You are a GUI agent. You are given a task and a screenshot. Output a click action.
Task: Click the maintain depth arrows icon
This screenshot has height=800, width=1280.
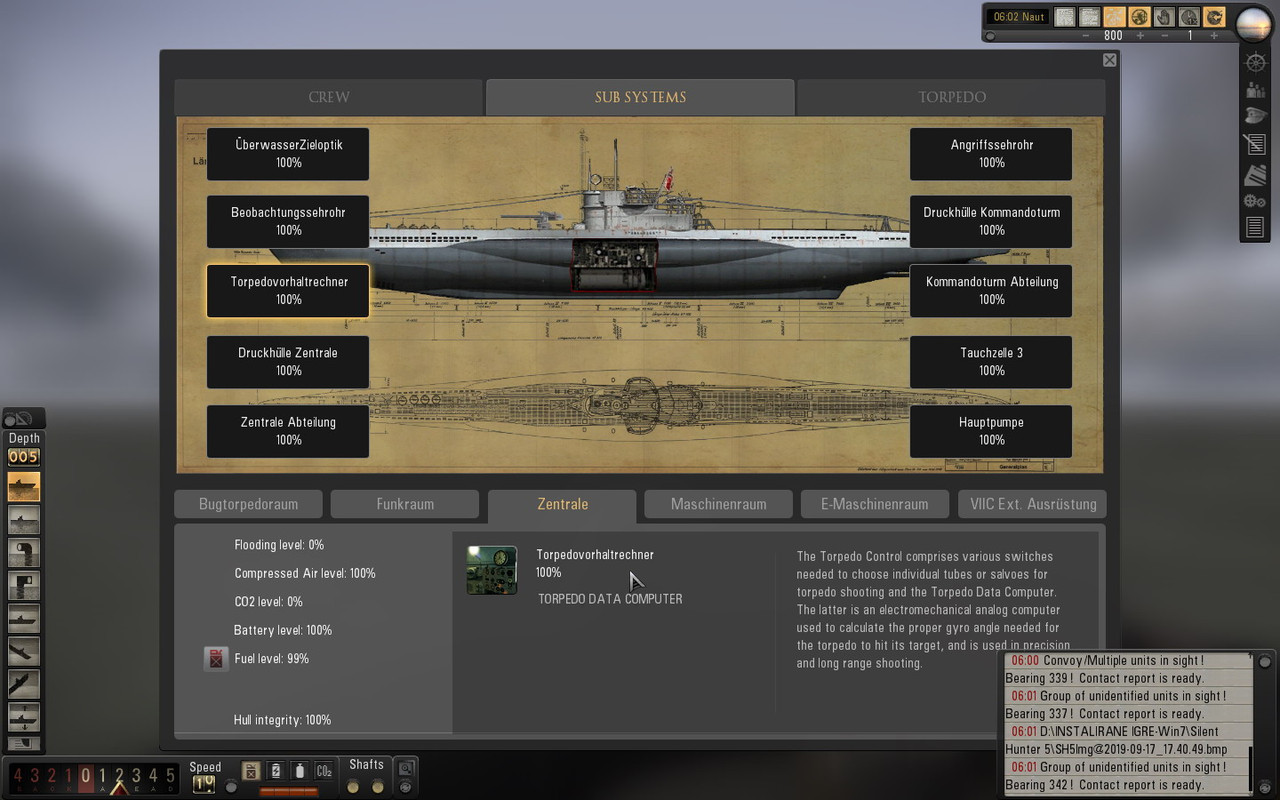pyautogui.click(x=24, y=717)
